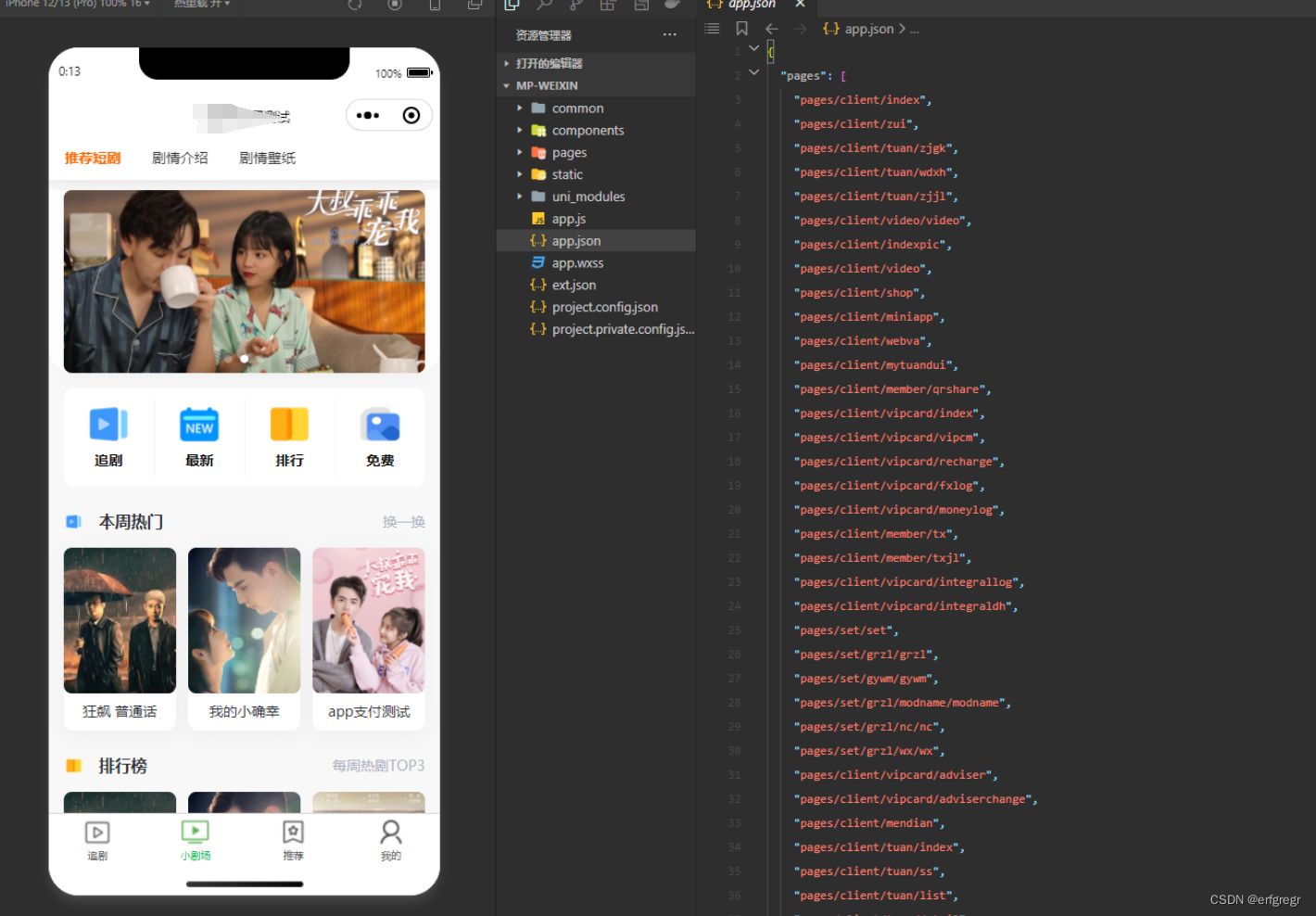The width and height of the screenshot is (1316, 916).
Task: Click the resource manager more options ellipsis
Action: tap(669, 35)
